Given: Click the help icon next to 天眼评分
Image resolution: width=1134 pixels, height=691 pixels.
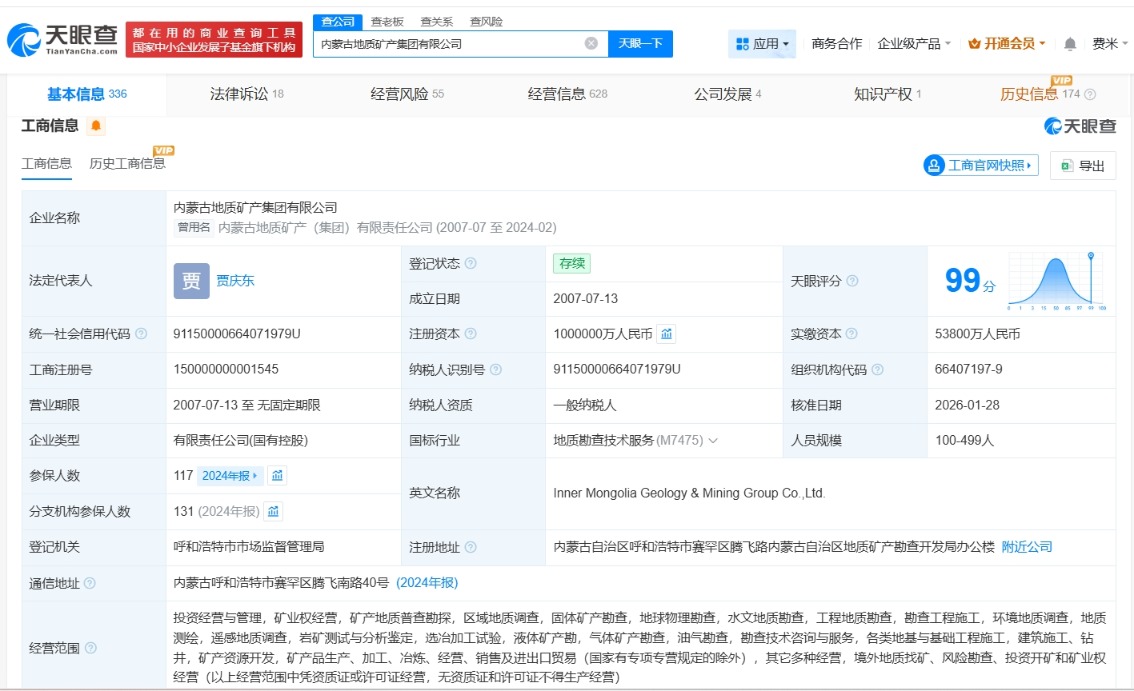Looking at the screenshot, I should point(852,281).
